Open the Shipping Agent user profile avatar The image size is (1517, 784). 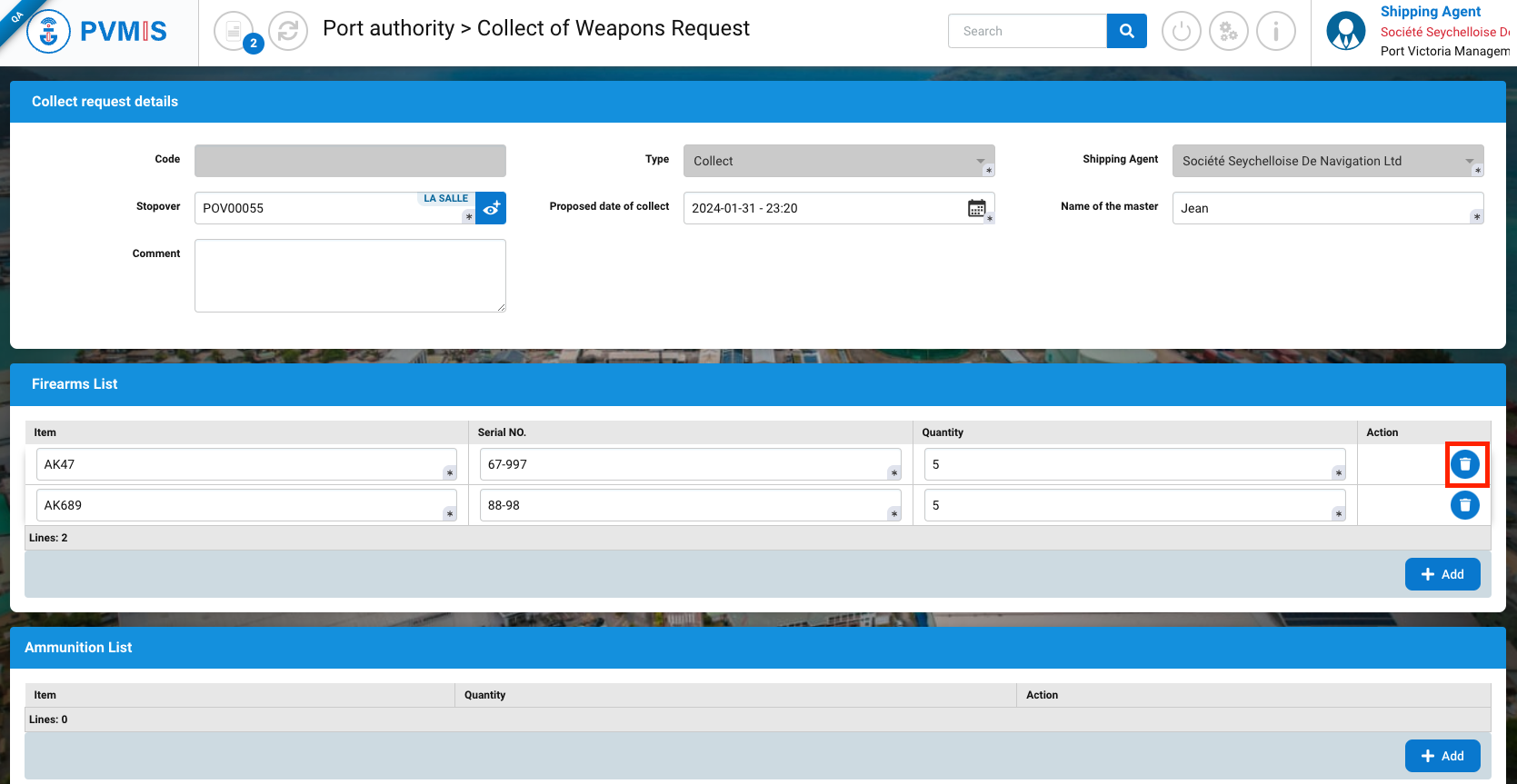point(1345,31)
